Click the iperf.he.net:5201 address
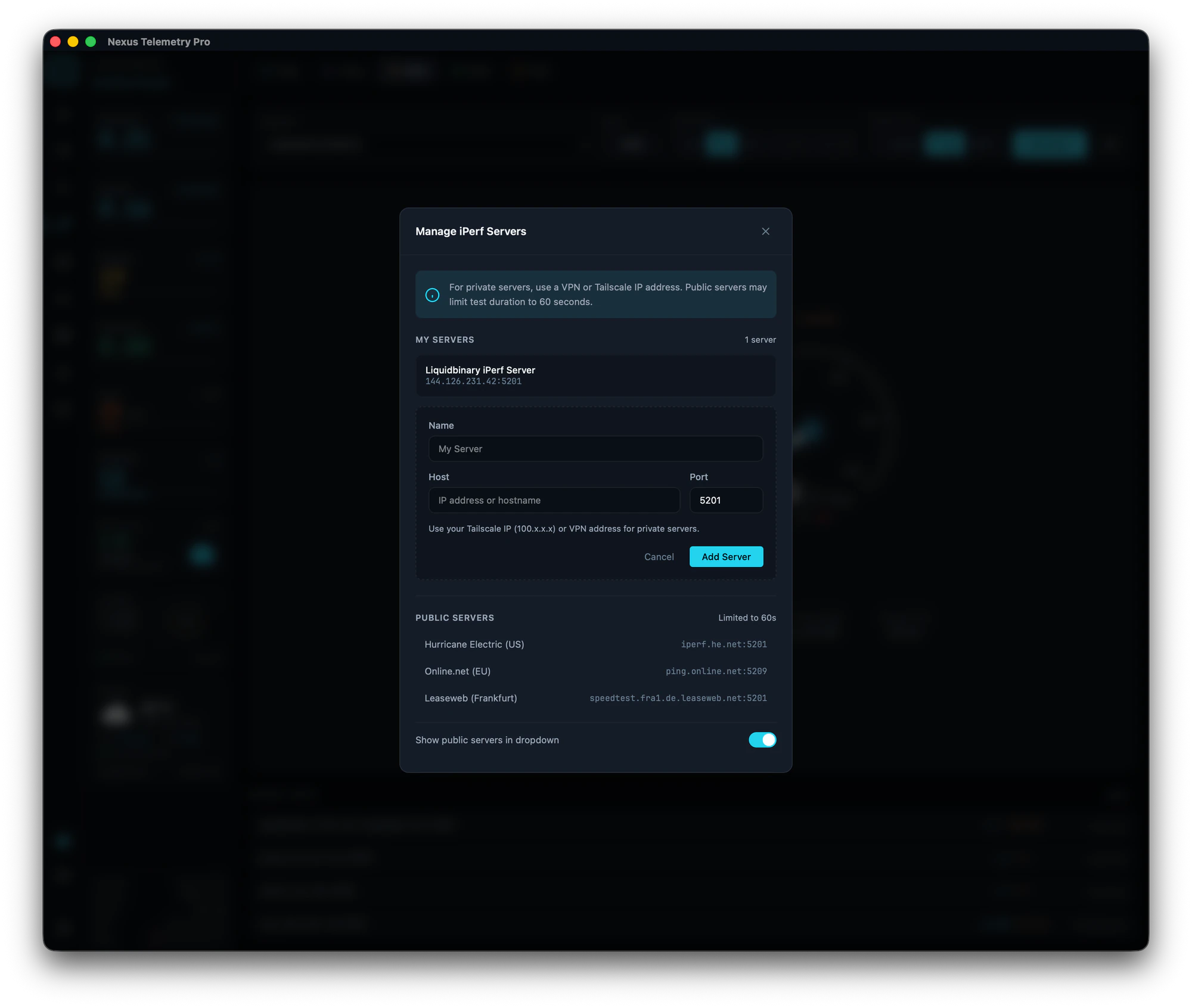Screen dimensions: 1192x1008 [x=724, y=644]
